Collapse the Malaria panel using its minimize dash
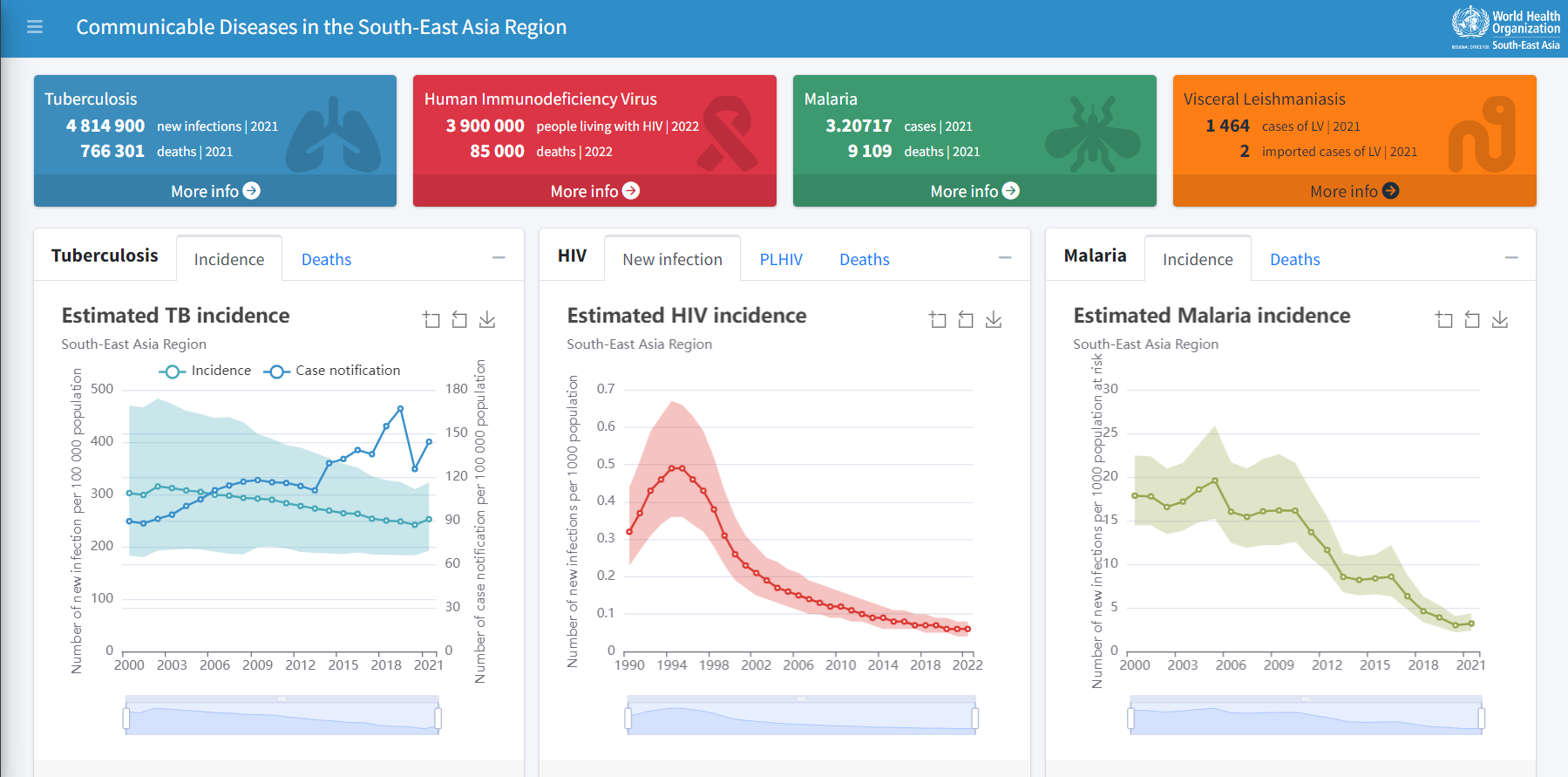1568x777 pixels. click(1510, 257)
